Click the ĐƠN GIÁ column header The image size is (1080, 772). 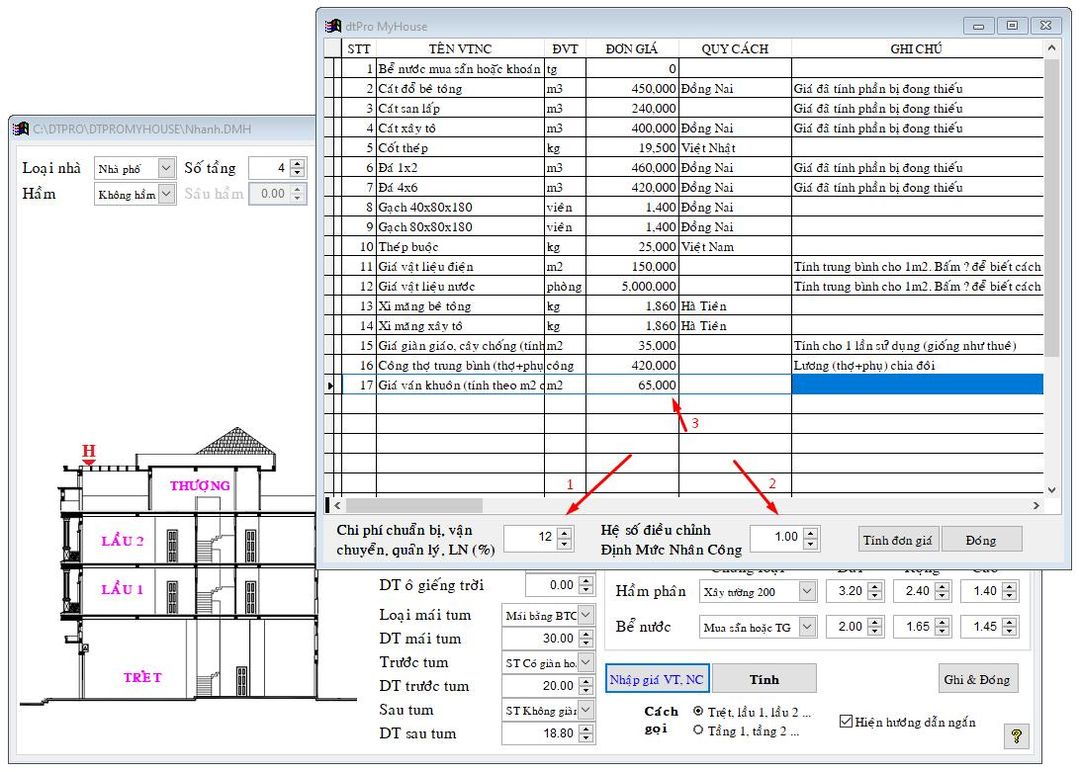[632, 48]
